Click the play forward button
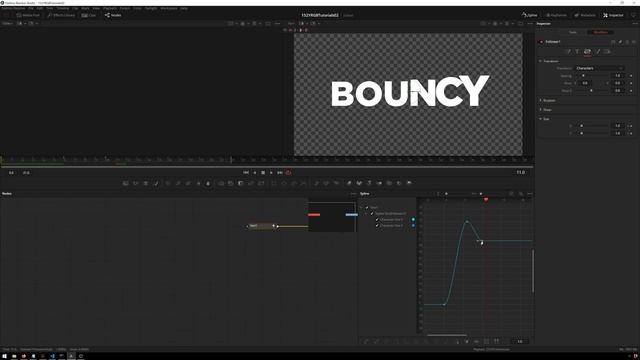 pyautogui.click(x=271, y=173)
